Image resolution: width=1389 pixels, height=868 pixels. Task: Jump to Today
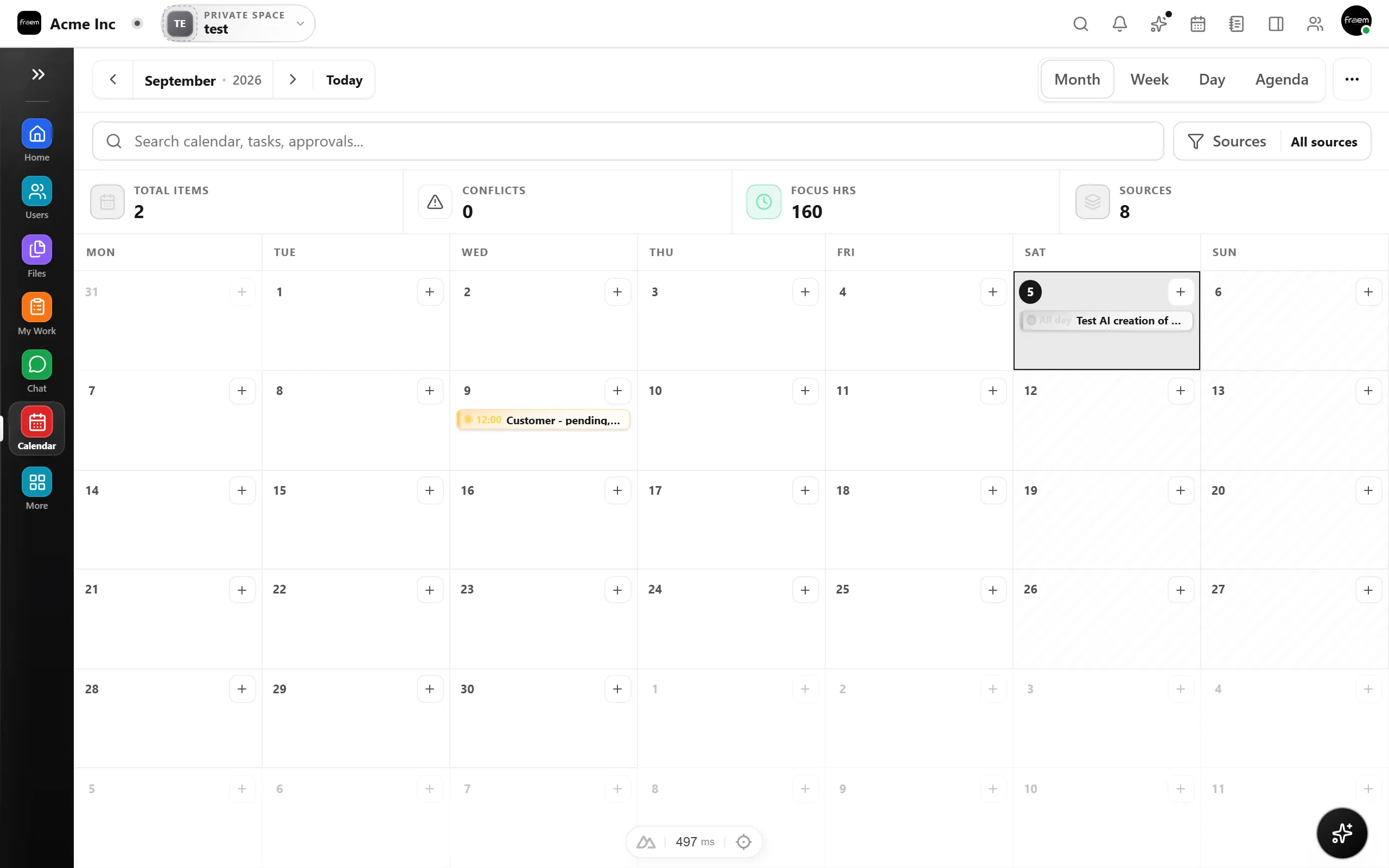click(x=344, y=80)
